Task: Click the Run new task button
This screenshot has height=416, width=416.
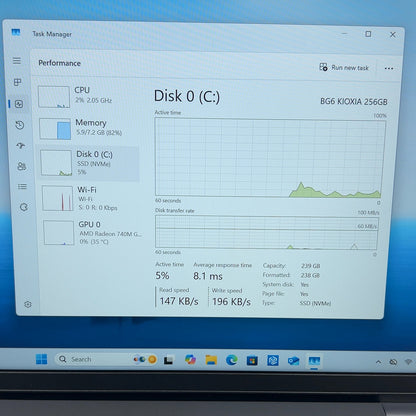Action: [x=344, y=67]
